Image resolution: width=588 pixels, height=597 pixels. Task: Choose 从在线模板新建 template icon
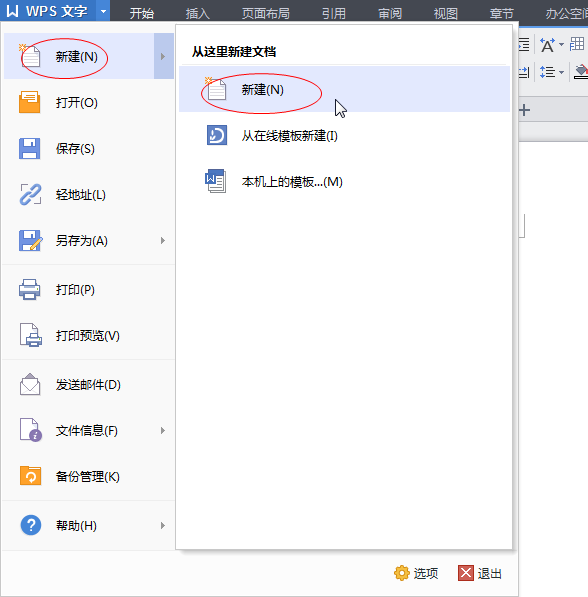click(217, 136)
